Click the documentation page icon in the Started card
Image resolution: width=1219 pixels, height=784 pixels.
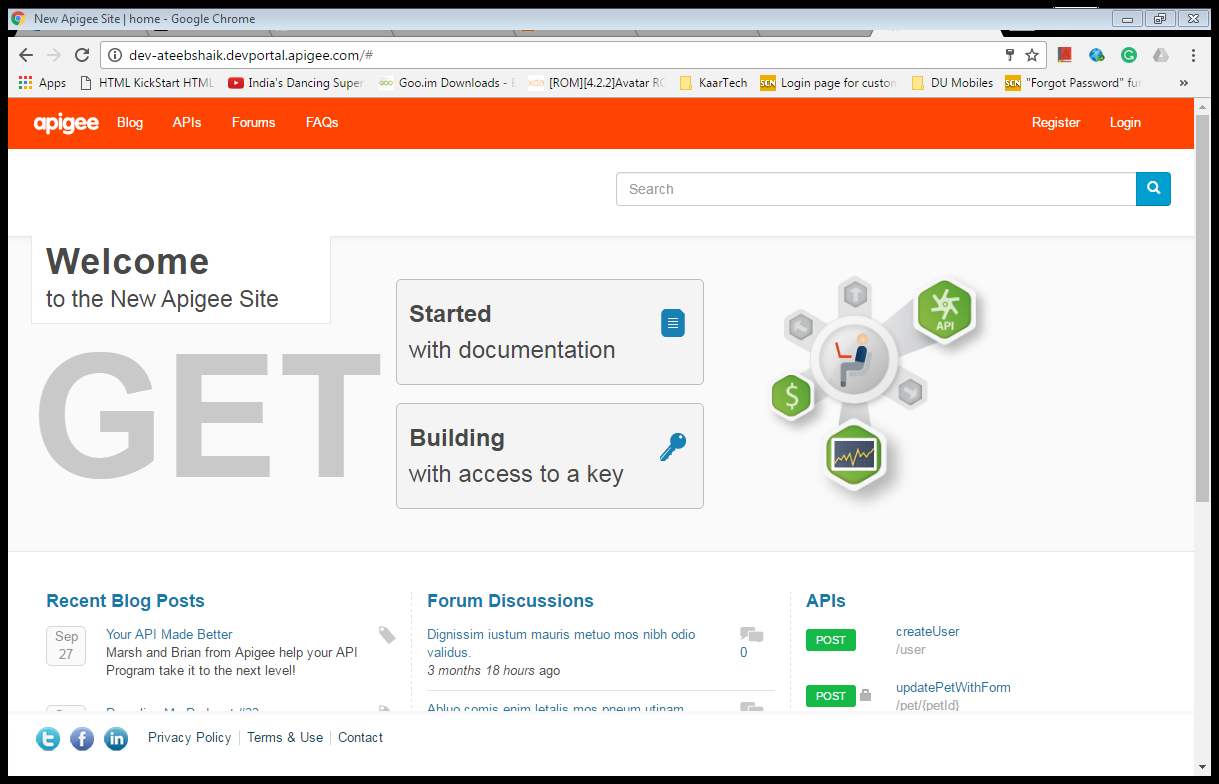673,323
